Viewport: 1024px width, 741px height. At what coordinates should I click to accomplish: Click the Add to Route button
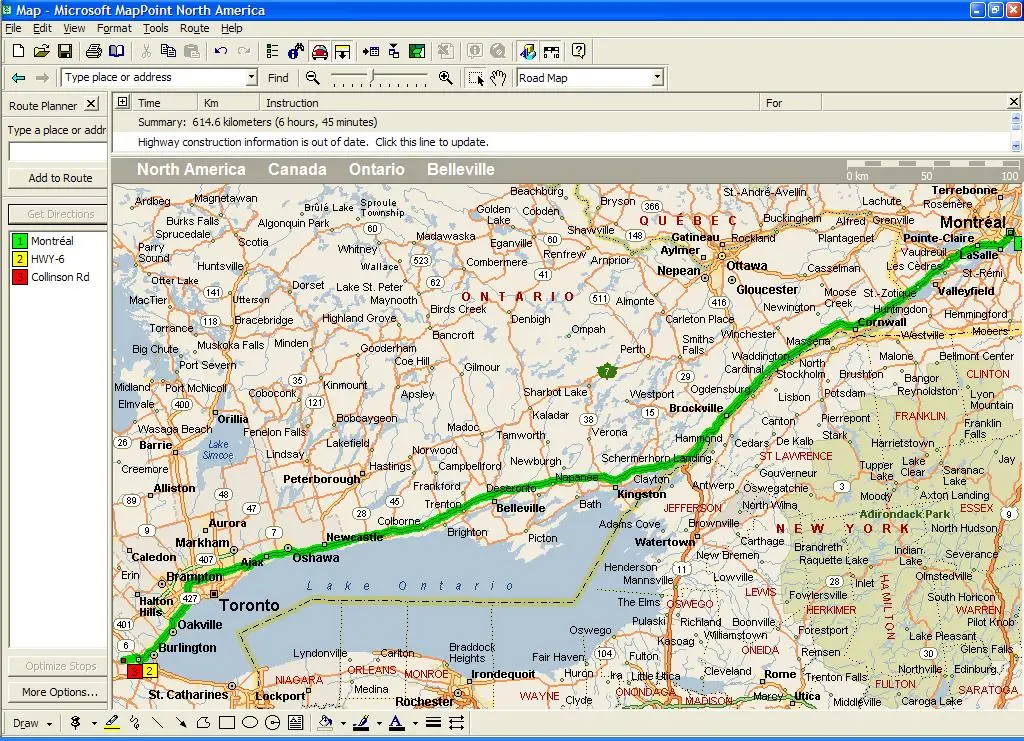click(60, 178)
